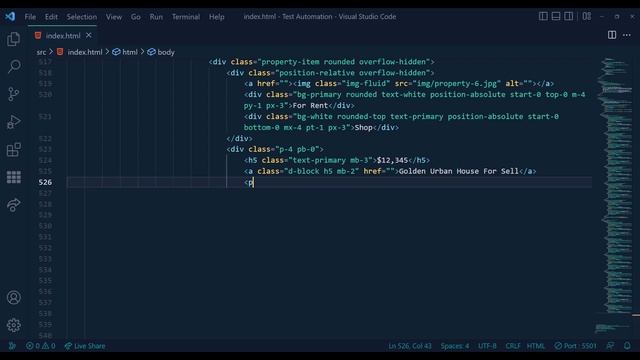Open the remote window status icon
Screen dimensions: 640x360
[12, 346]
